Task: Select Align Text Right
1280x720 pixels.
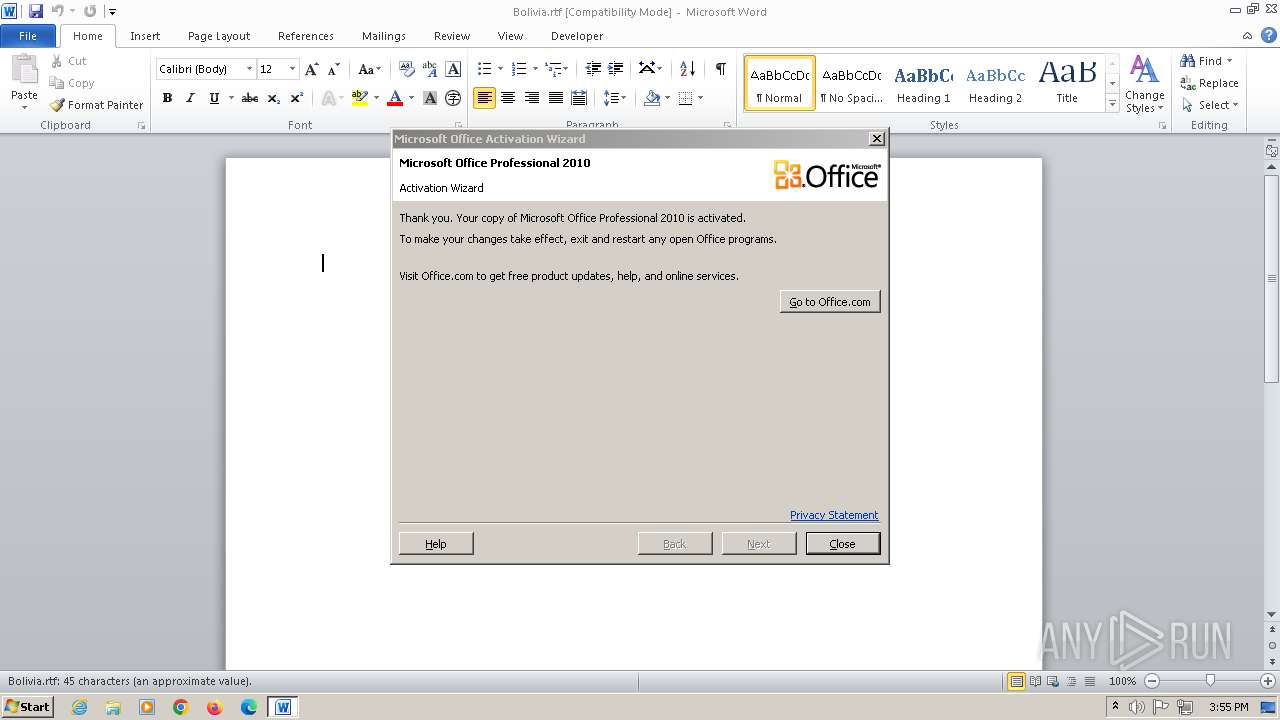Action: (532, 98)
